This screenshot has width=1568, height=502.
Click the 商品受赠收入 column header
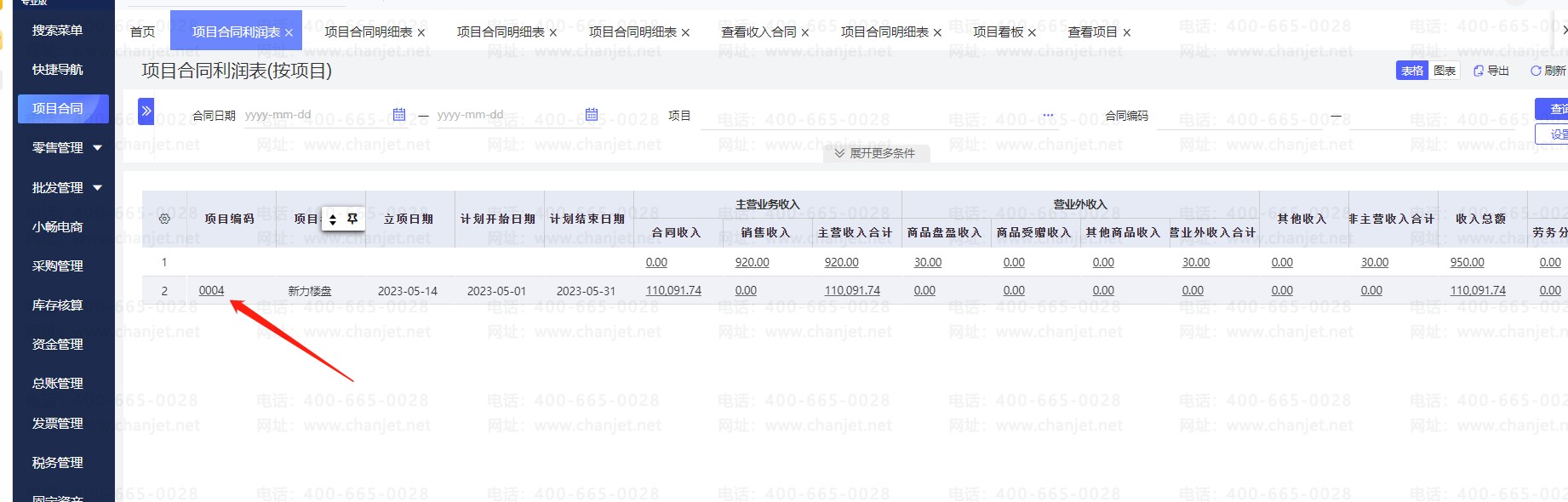click(1034, 232)
